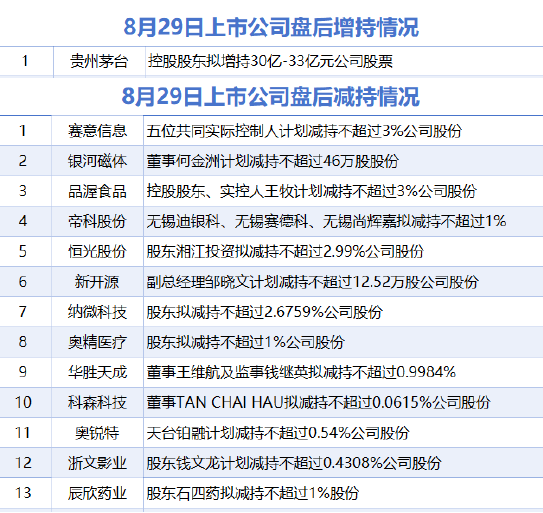Select the 银河磁体 row name
543x513 pixels.
pyautogui.click(x=97, y=161)
